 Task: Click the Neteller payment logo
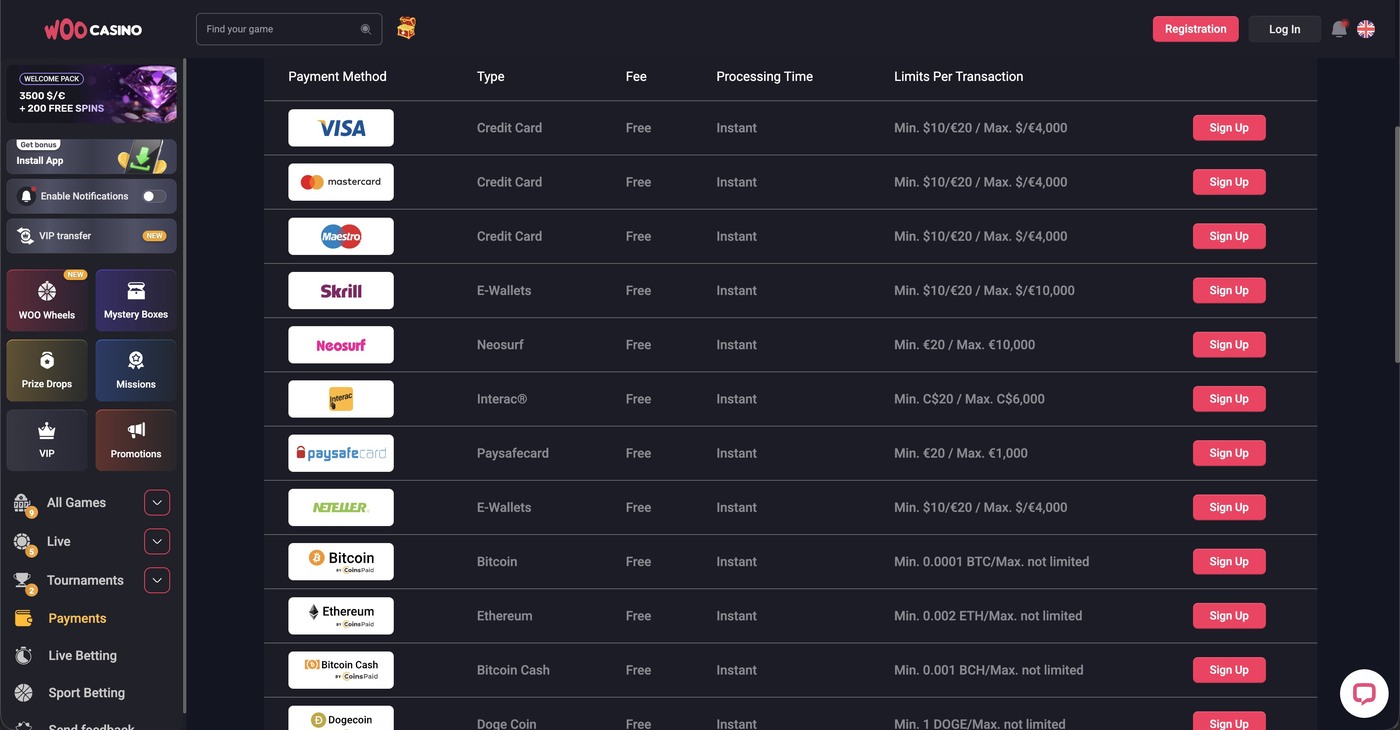point(341,507)
